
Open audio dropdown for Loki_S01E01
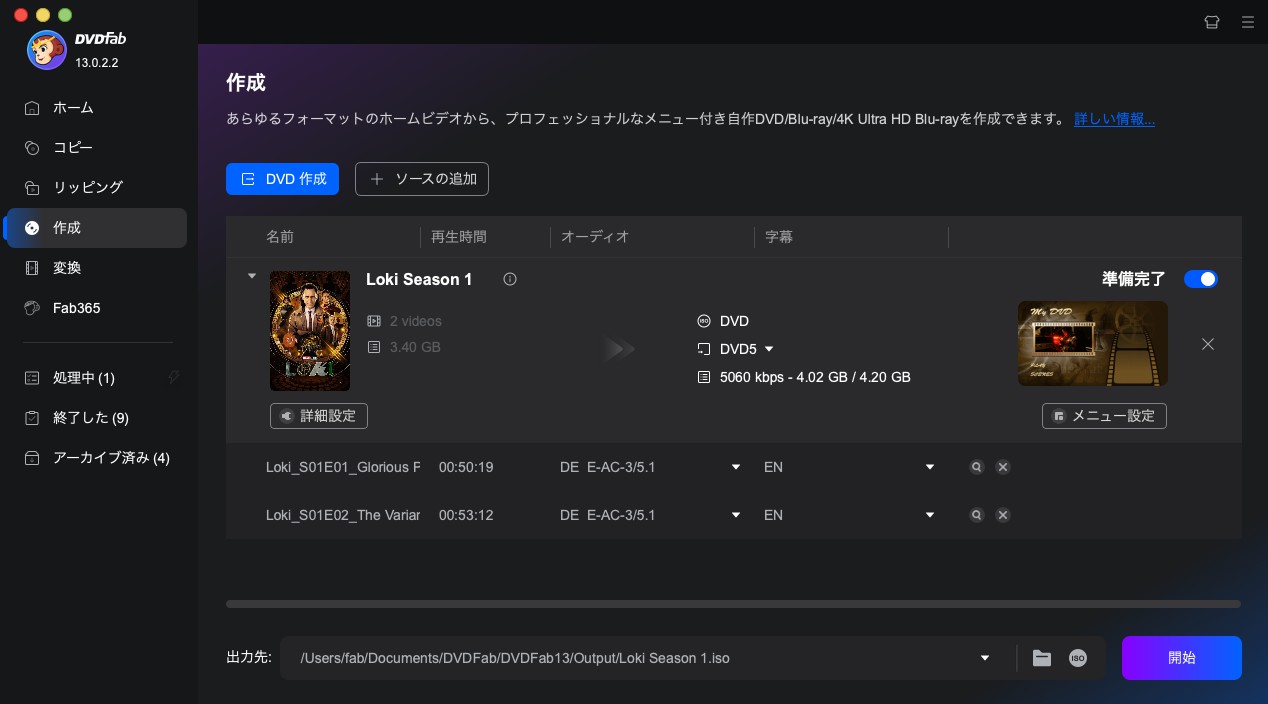[x=736, y=467]
